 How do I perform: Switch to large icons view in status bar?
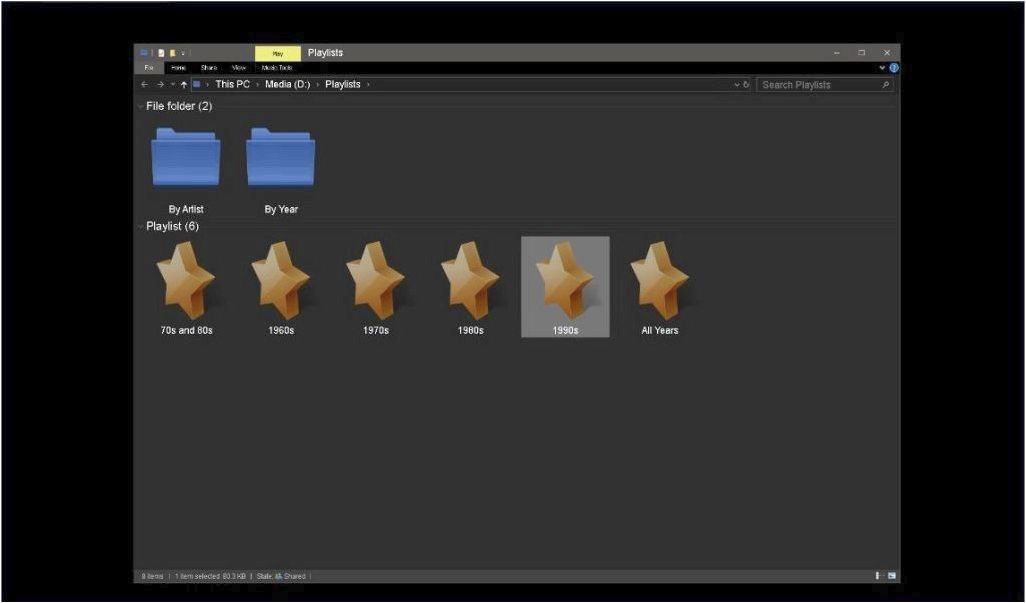[x=892, y=576]
